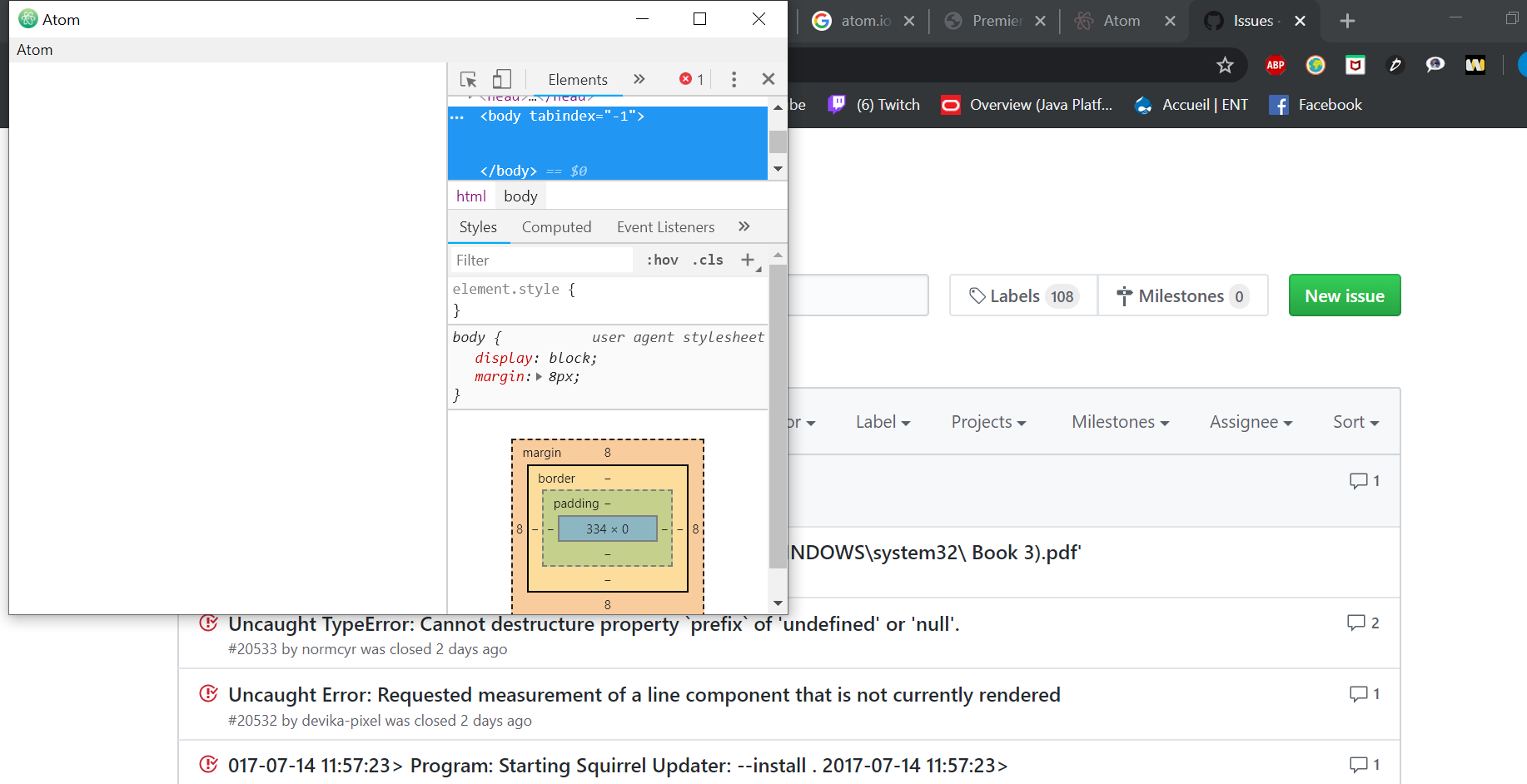Image resolution: width=1527 pixels, height=784 pixels.
Task: Toggle the device toolbar icon in DevTools
Action: pyautogui.click(x=501, y=79)
